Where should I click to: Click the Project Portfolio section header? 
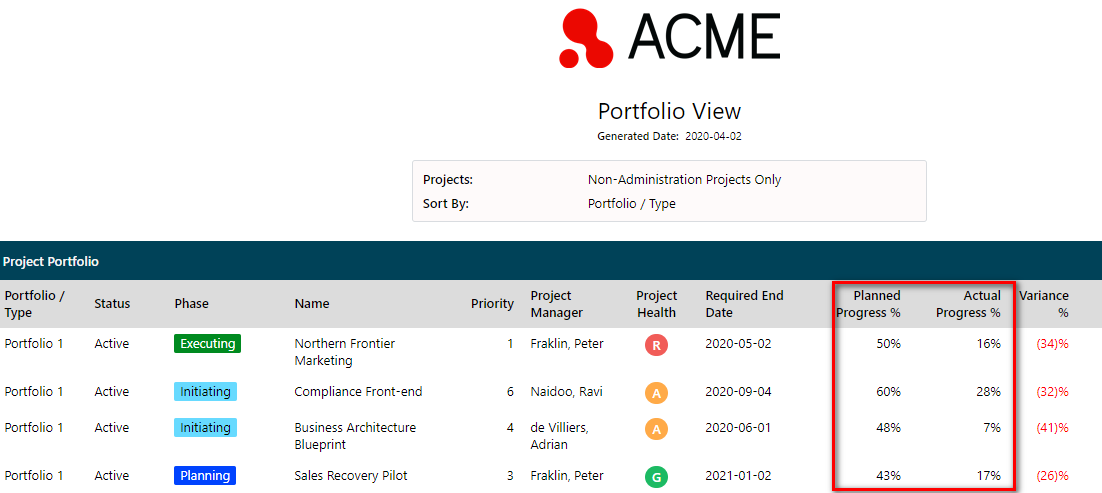(51, 262)
